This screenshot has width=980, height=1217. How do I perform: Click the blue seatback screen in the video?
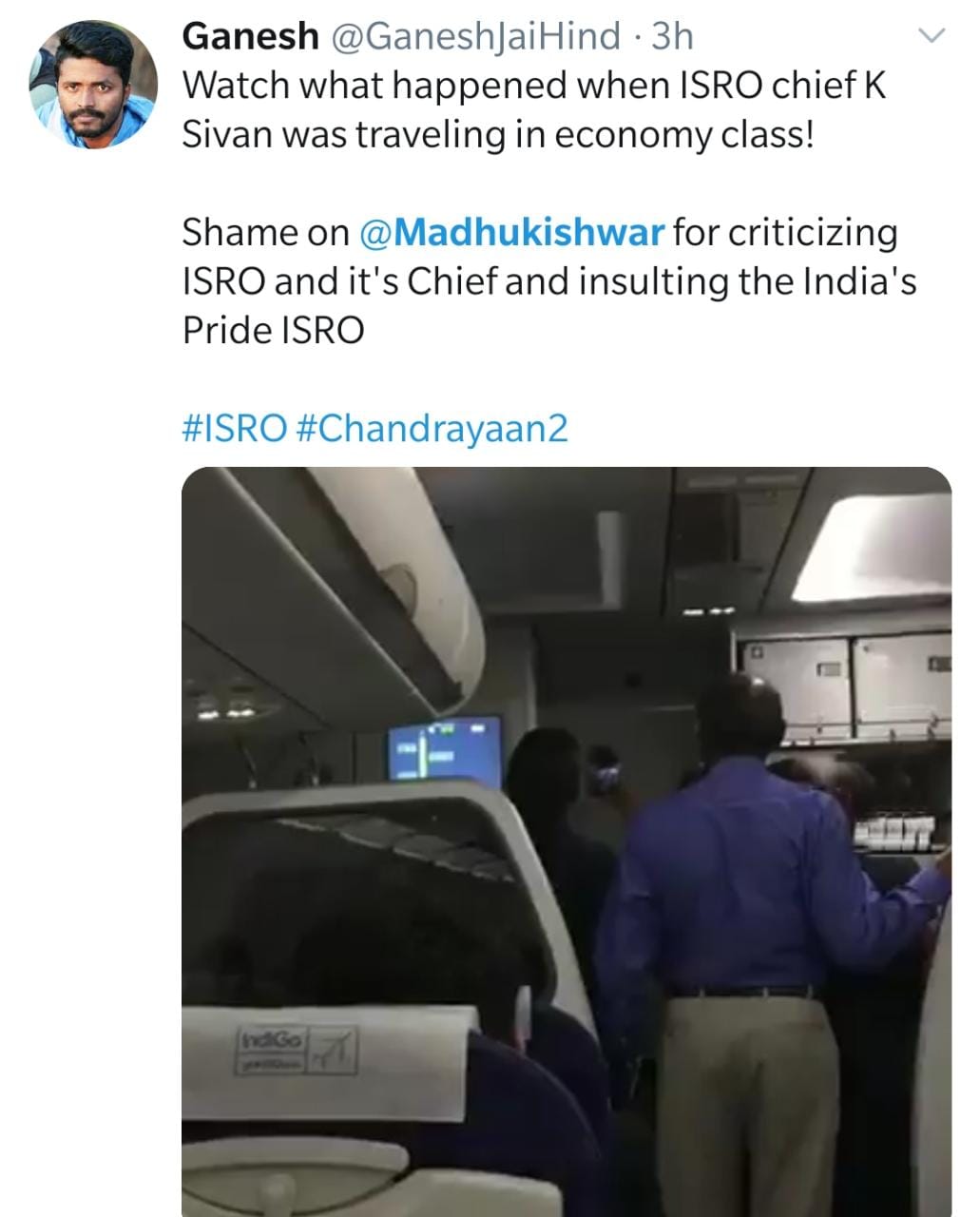point(445,750)
